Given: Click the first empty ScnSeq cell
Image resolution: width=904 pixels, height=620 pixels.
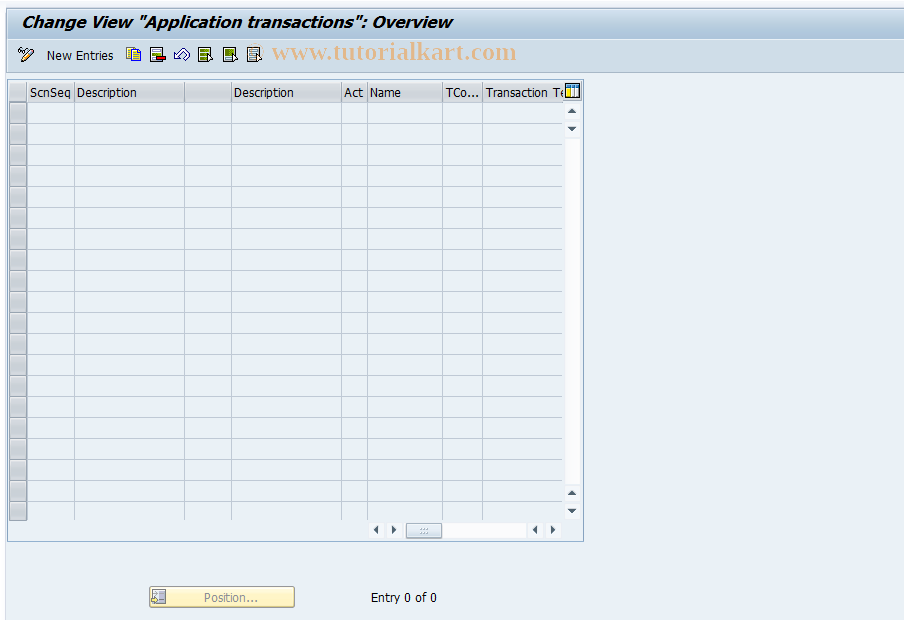Looking at the screenshot, I should pos(51,113).
